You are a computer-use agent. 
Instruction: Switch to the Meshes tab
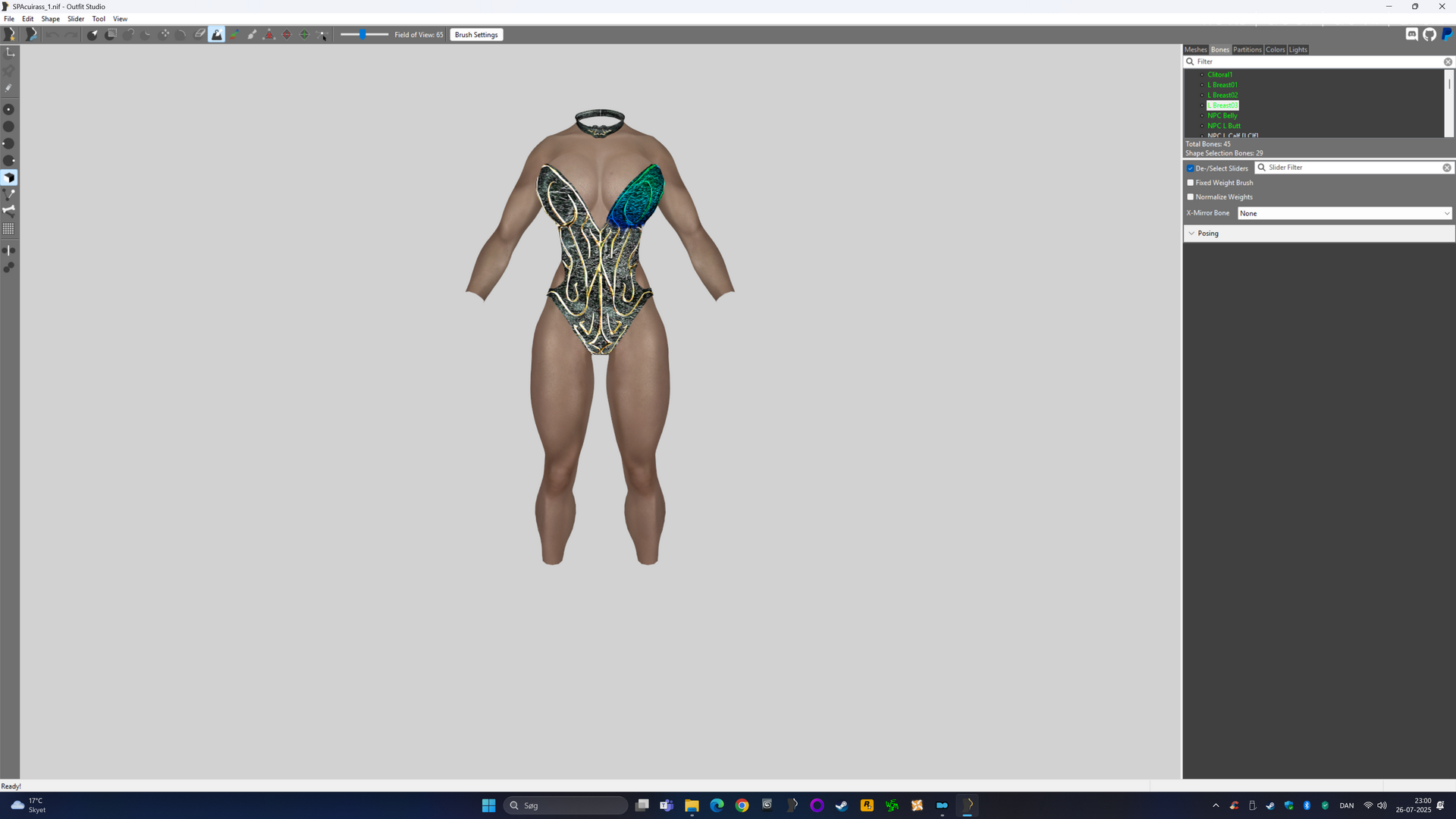(1196, 50)
